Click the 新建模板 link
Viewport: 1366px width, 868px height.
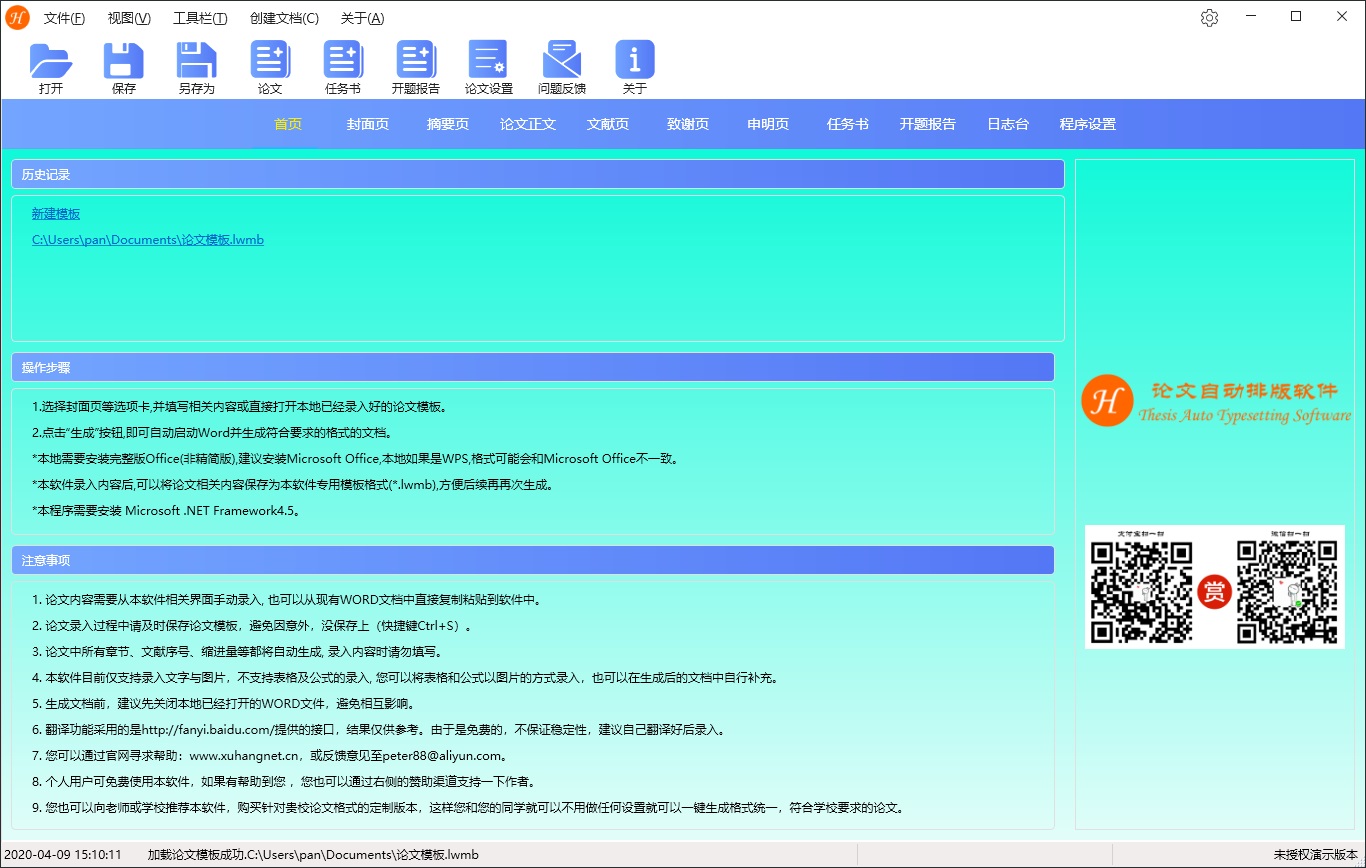coord(56,214)
